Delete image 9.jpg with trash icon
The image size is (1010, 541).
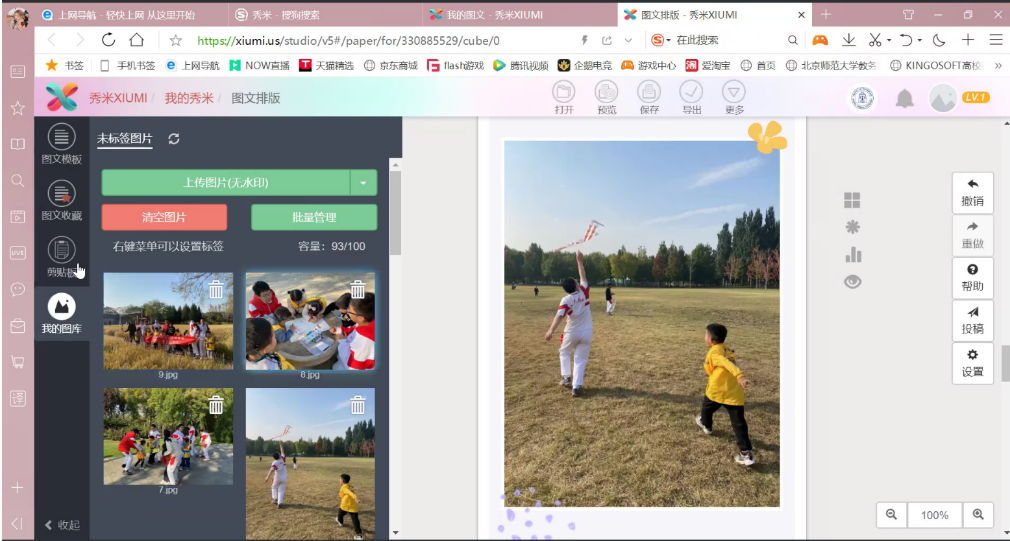216,290
